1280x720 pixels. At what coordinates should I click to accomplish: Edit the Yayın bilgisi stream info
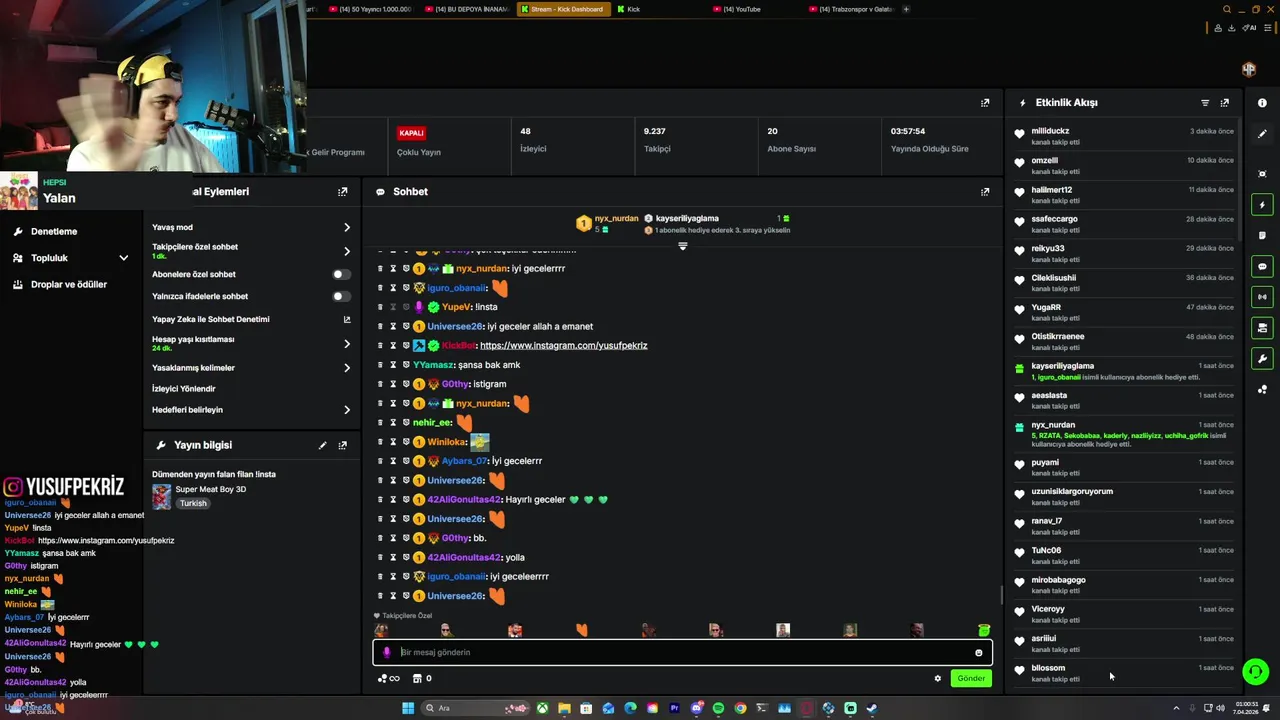[x=322, y=445]
